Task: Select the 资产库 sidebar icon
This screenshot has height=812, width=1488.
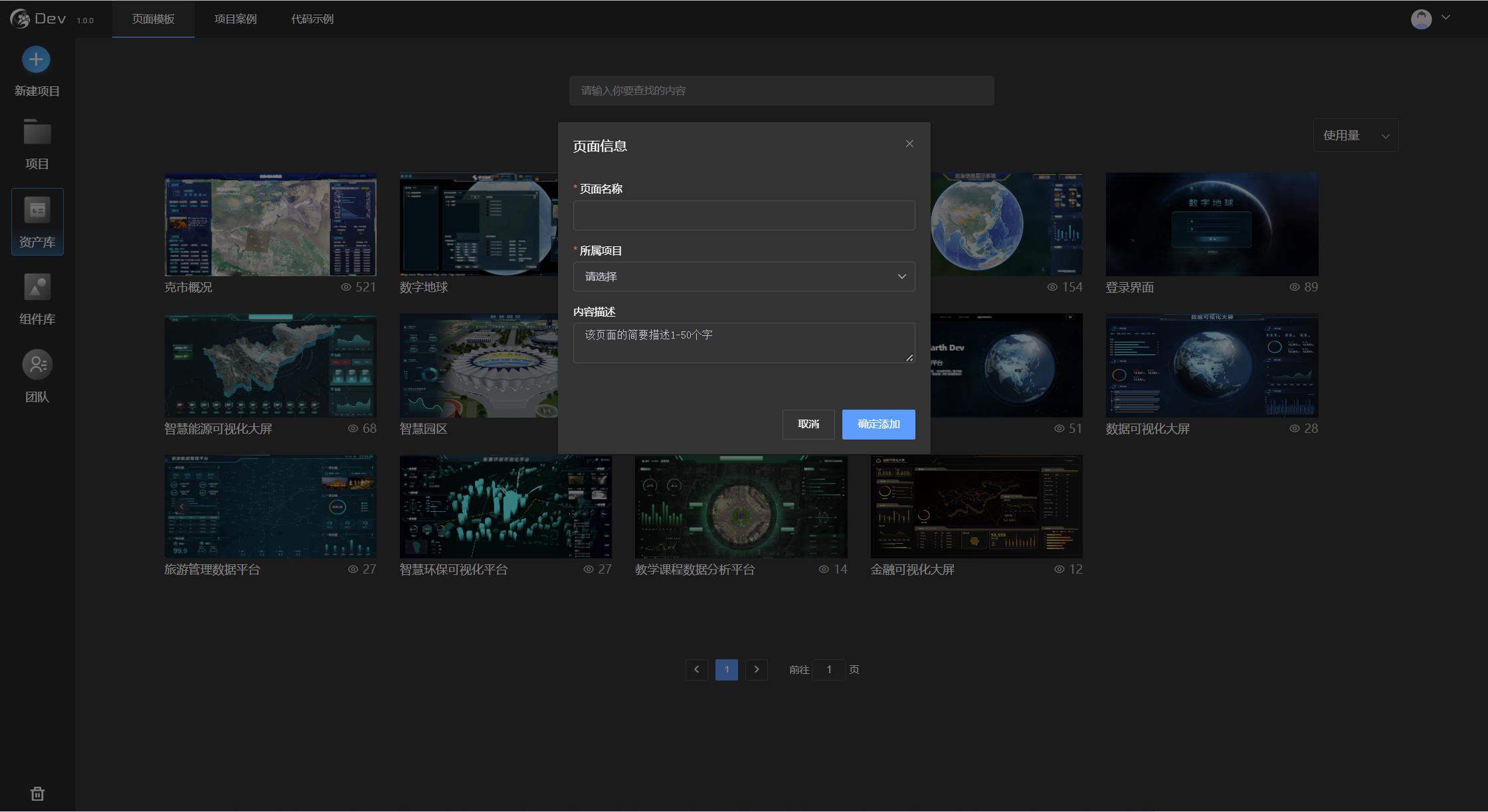Action: pyautogui.click(x=37, y=210)
